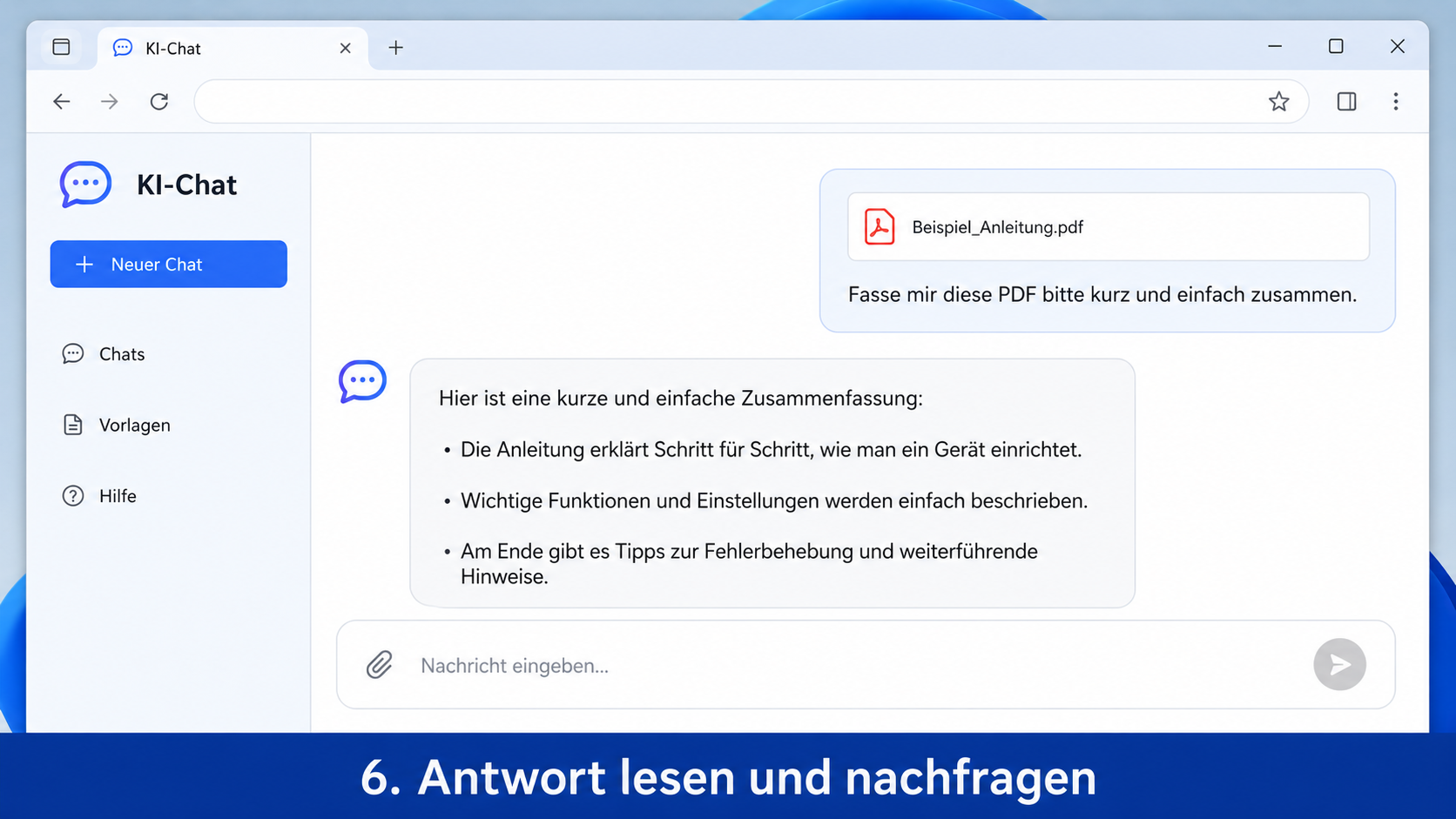Open the Beispiel_Anleitung.pdf attachment
The width and height of the screenshot is (1456, 819).
[x=1108, y=226]
